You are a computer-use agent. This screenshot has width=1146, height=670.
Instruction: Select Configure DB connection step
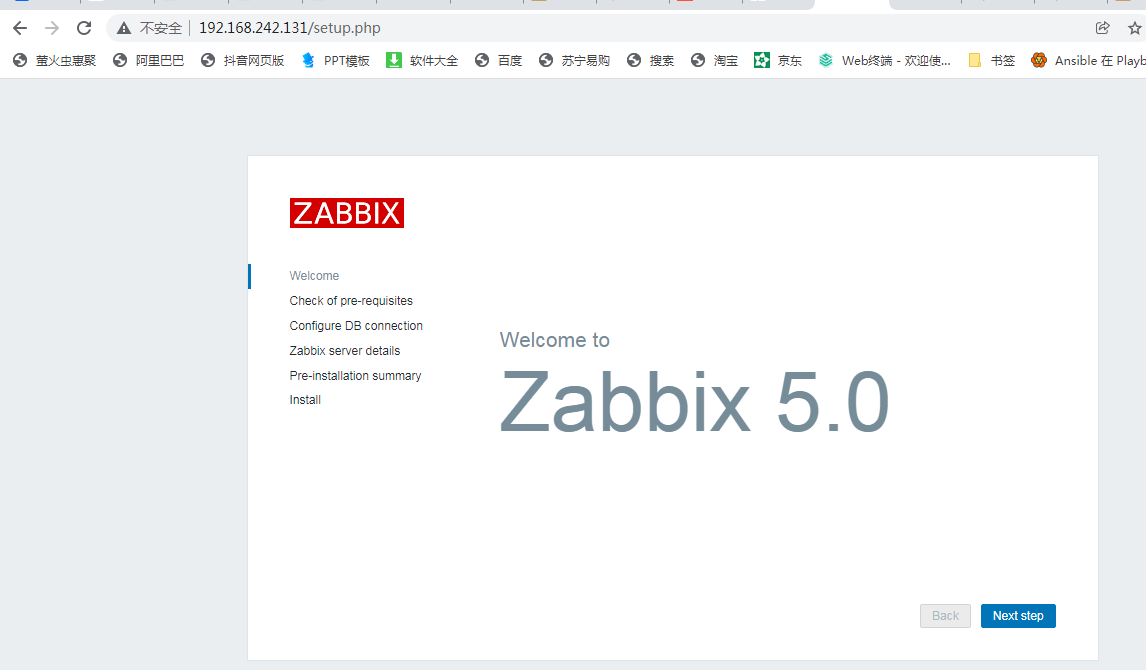[356, 325]
